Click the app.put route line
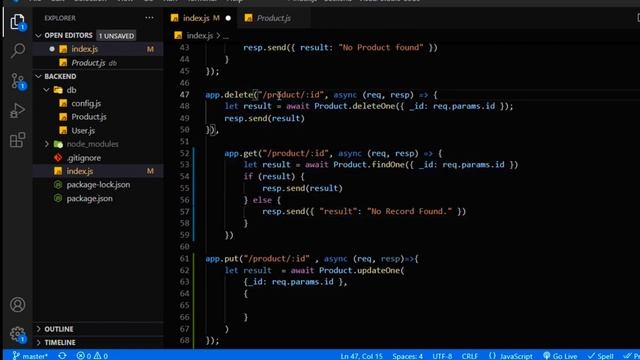The height and width of the screenshot is (360, 640). (312, 259)
